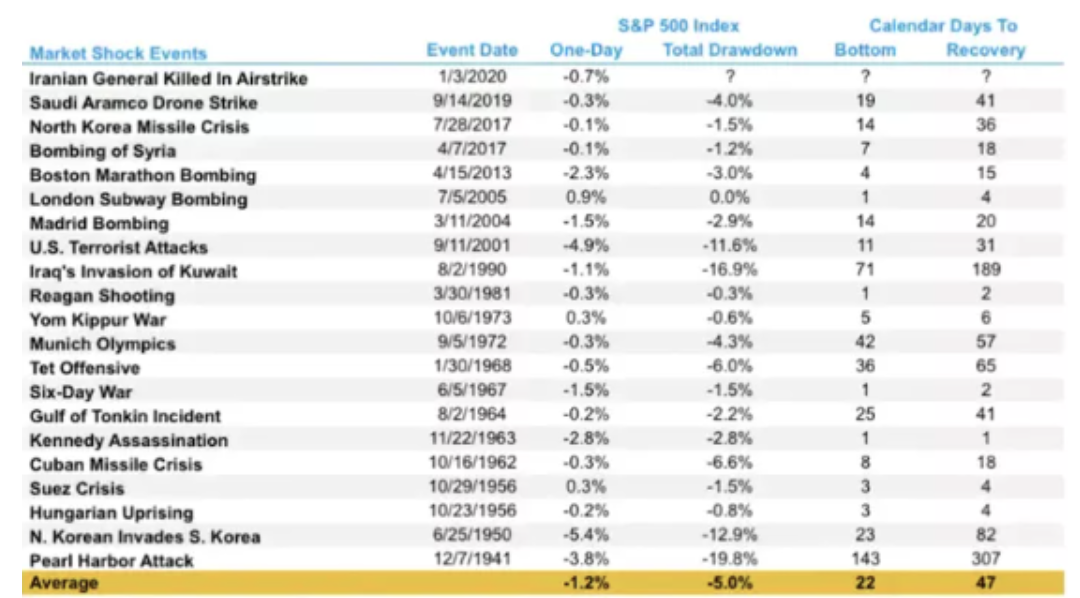Select the Total Drawdown column header
This screenshot has height=598, width=1080.
point(730,50)
